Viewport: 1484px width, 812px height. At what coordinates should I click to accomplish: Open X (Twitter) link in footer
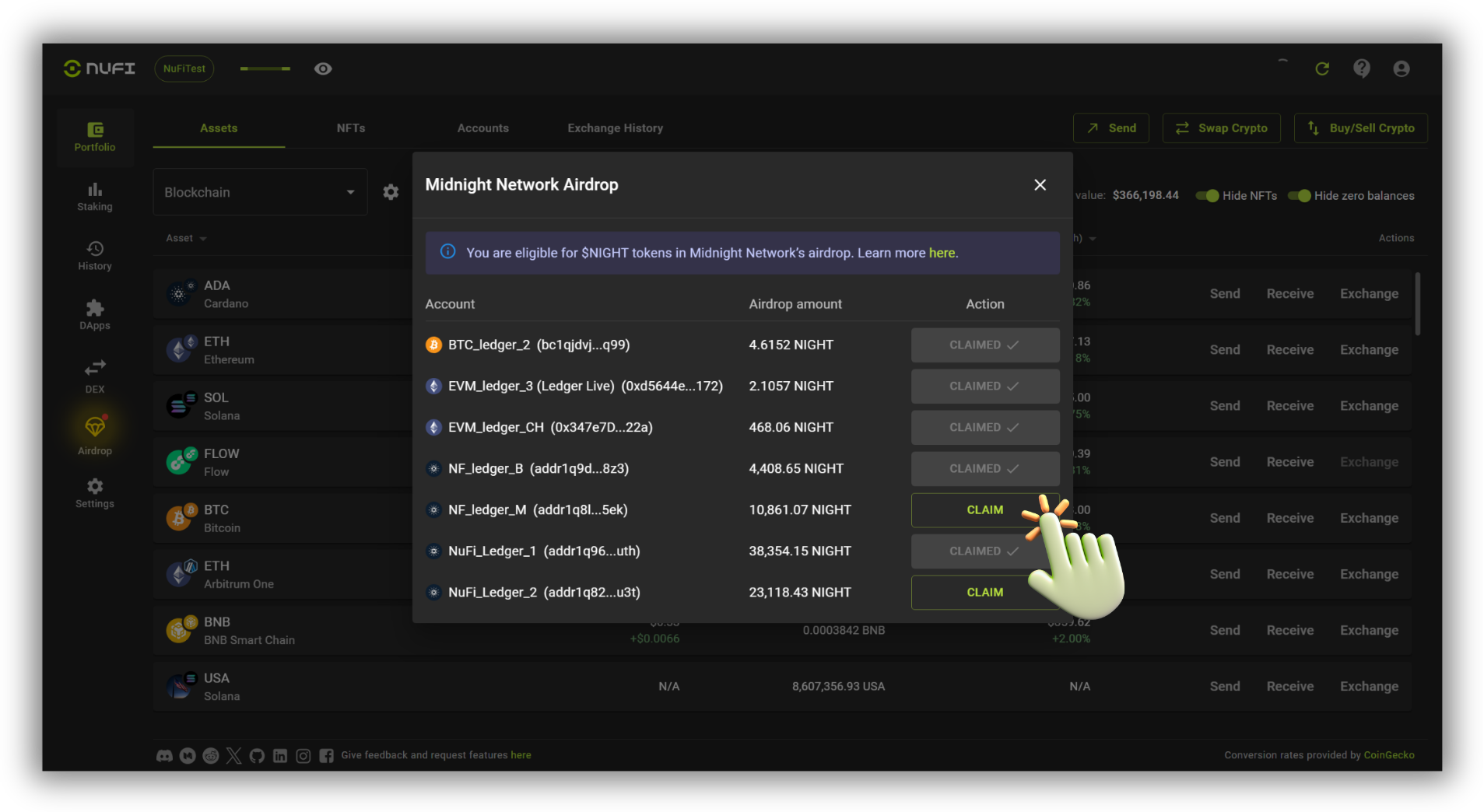click(233, 755)
